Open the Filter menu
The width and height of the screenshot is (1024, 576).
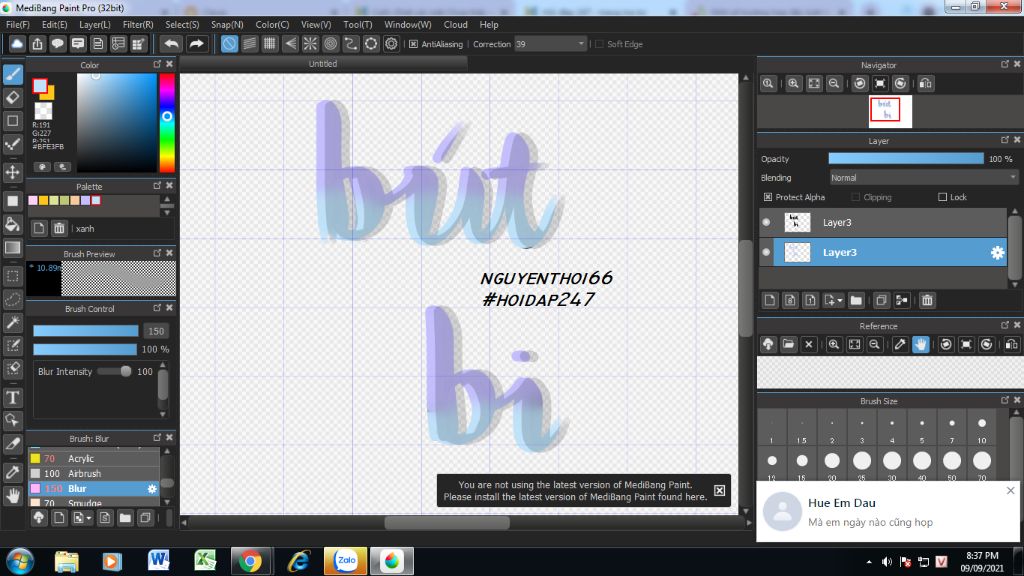[138, 24]
